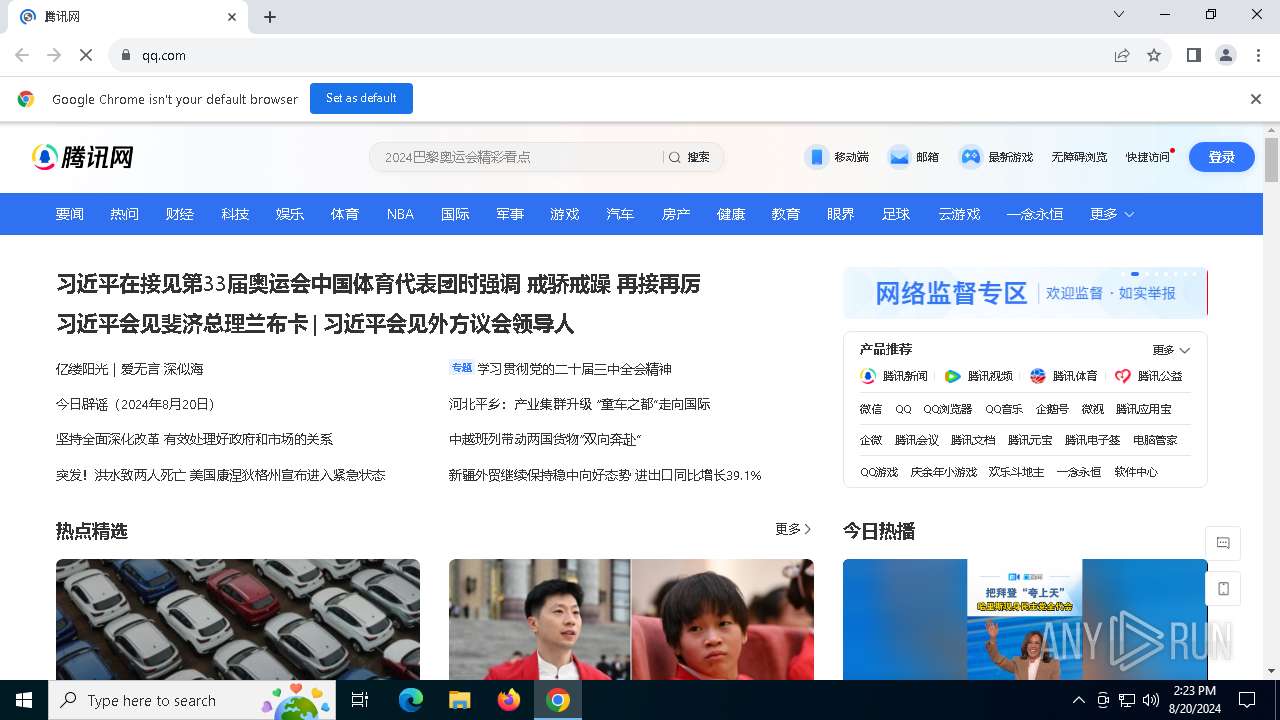This screenshot has height=720, width=1280.
Task: Click the mobile phone icon on right sidebar
Action: (1223, 589)
